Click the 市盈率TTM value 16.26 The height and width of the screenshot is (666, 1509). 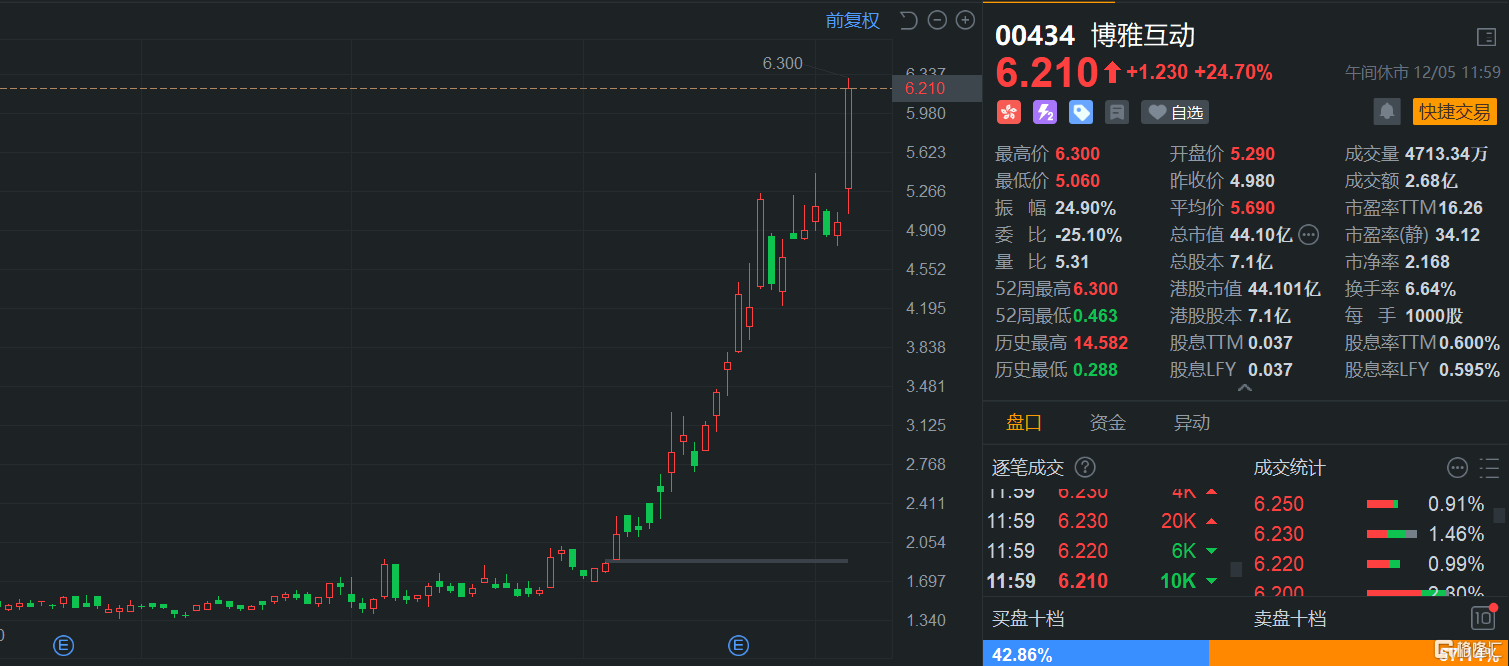(1460, 208)
